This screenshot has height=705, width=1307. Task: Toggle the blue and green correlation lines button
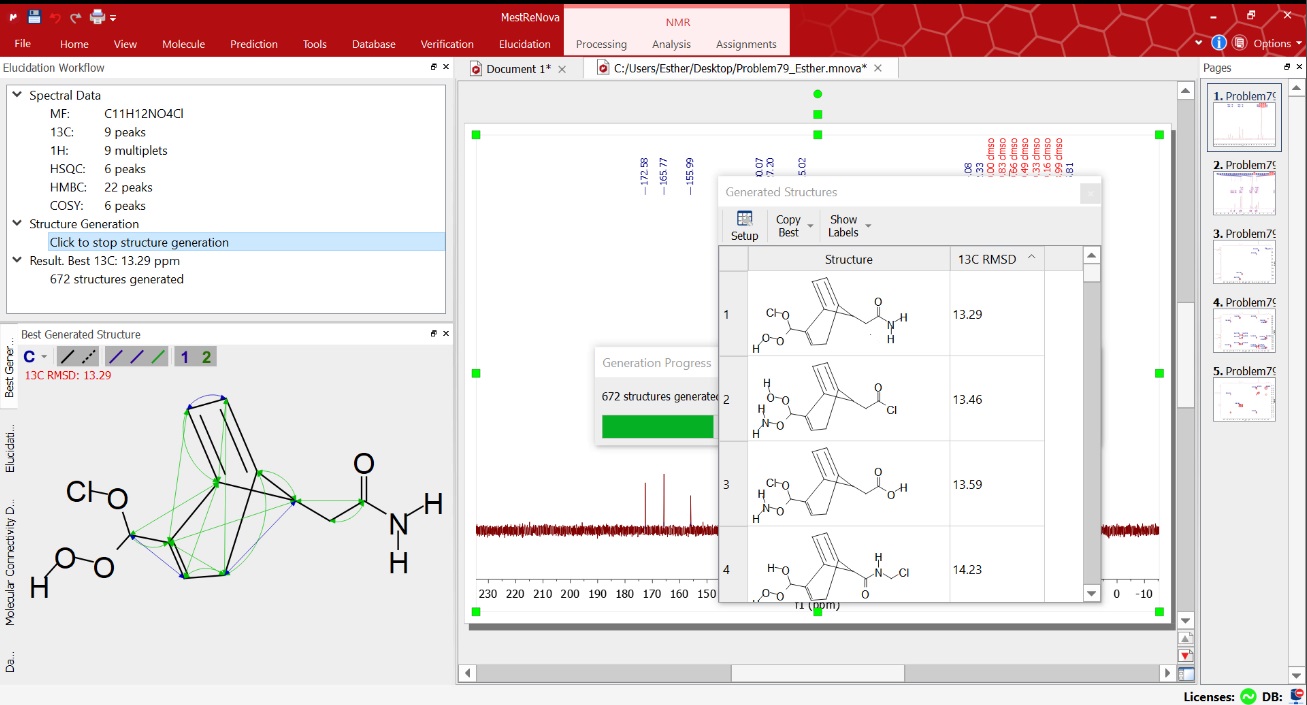coord(138,357)
